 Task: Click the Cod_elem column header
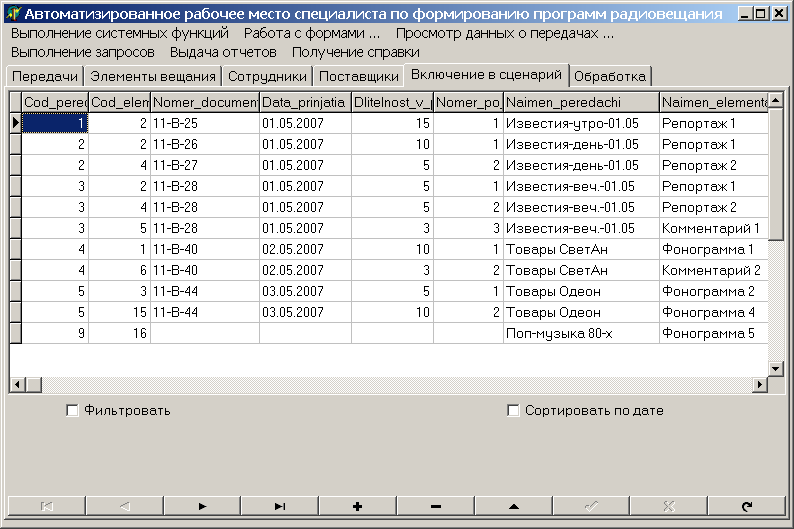click(x=120, y=102)
